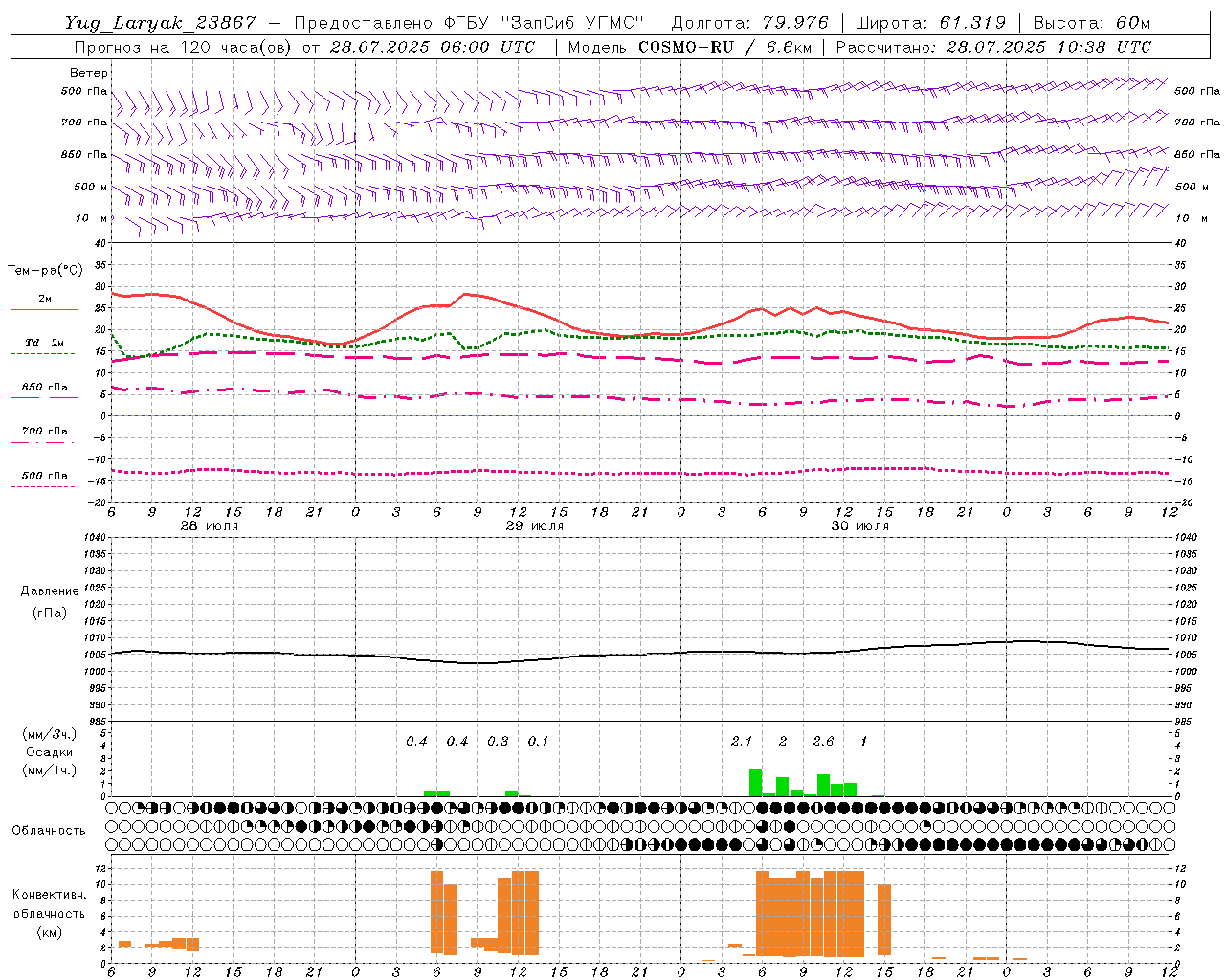Click the 700 гПа dash-dot legend entry

(44, 432)
